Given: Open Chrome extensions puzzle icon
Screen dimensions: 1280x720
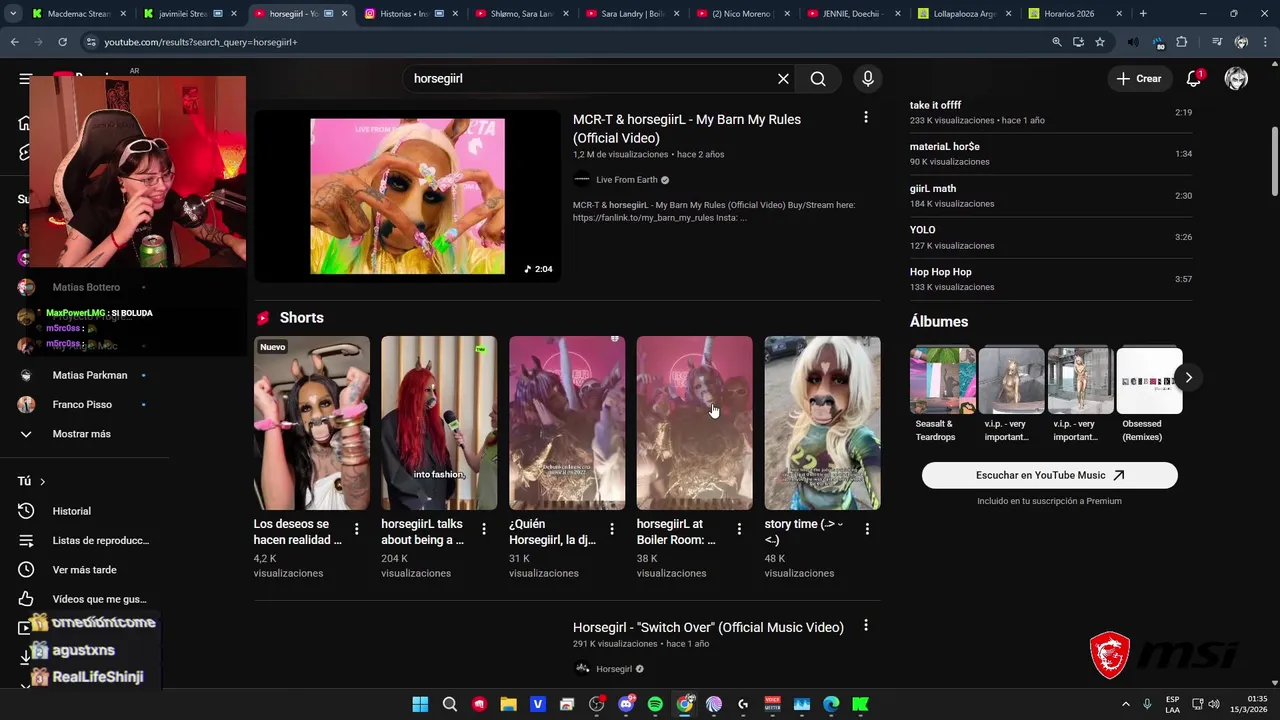Looking at the screenshot, I should click(1182, 42).
